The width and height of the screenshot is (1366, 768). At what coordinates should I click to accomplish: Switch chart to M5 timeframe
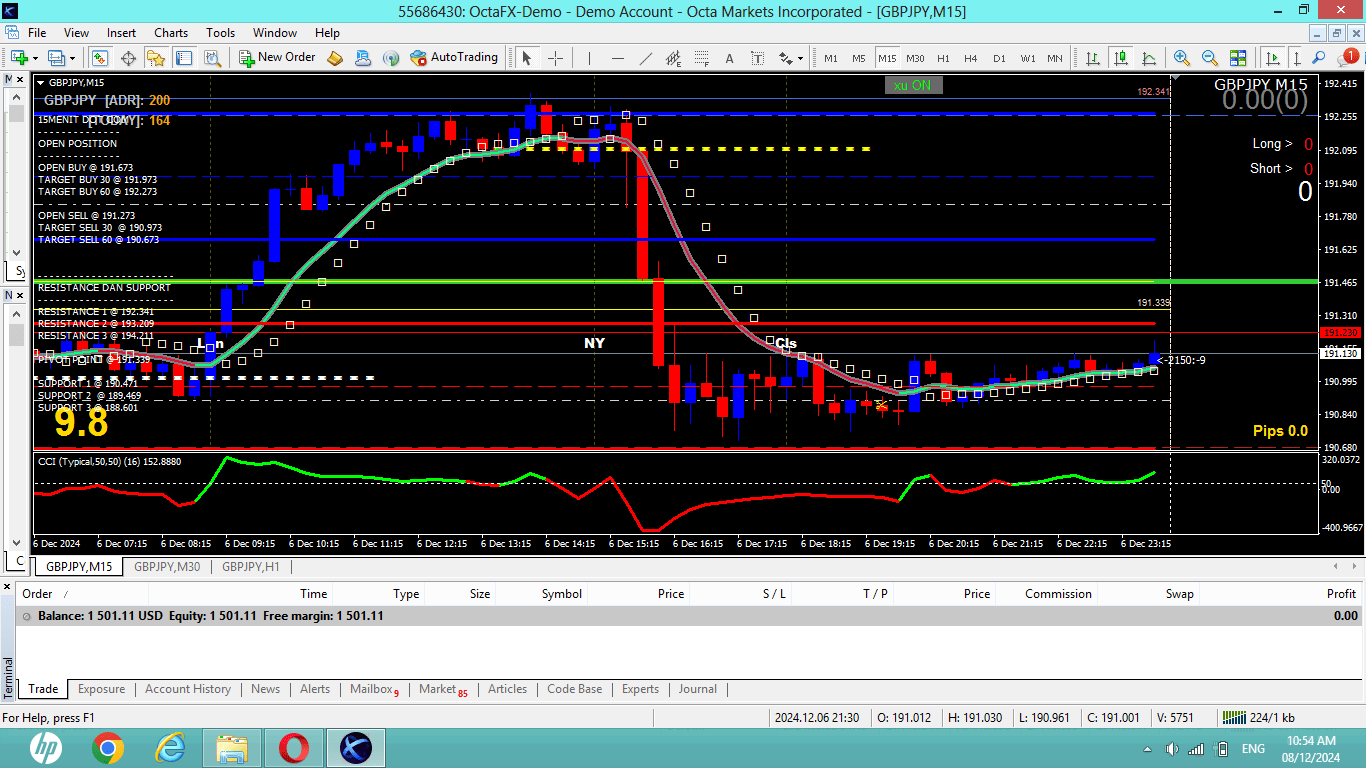coord(859,58)
